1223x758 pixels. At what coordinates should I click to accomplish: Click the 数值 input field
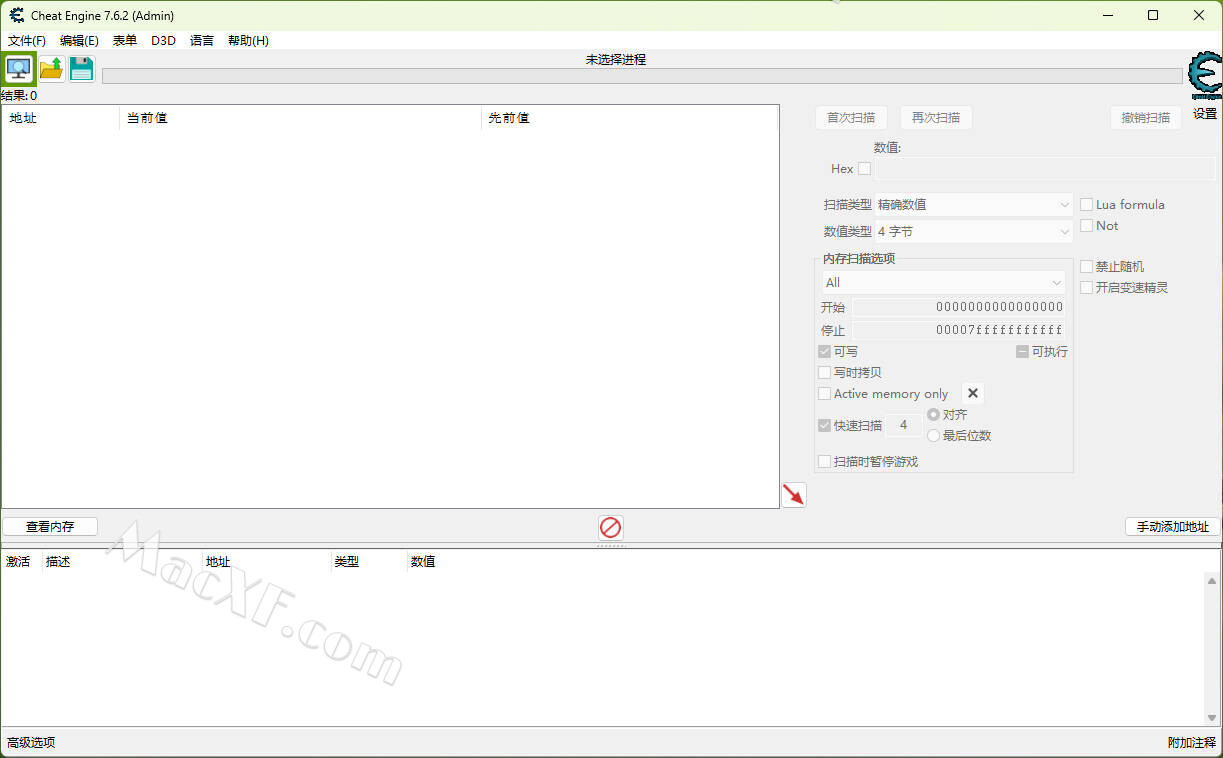[1044, 169]
